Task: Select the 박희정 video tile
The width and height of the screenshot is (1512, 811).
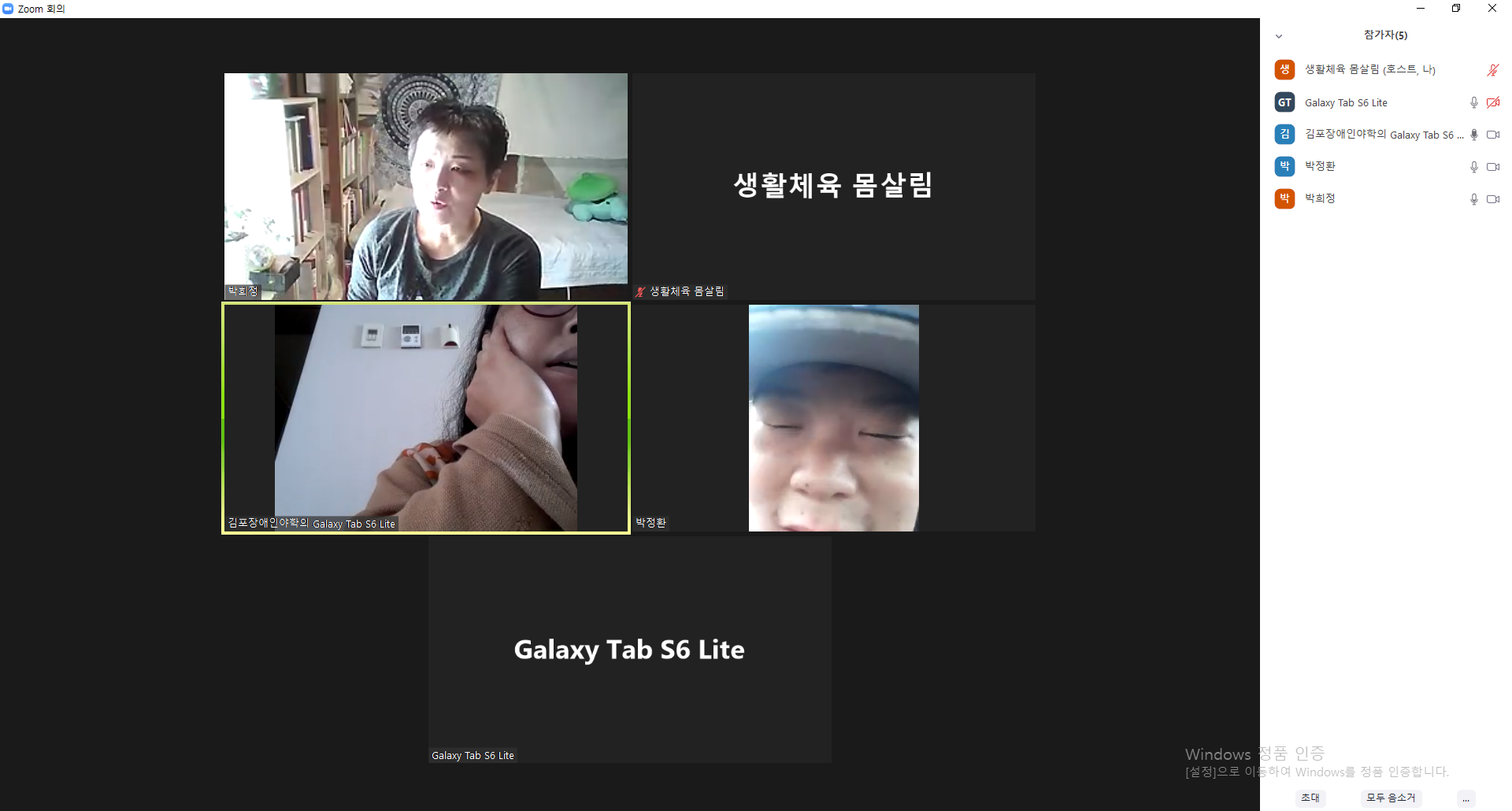Action: click(426, 187)
